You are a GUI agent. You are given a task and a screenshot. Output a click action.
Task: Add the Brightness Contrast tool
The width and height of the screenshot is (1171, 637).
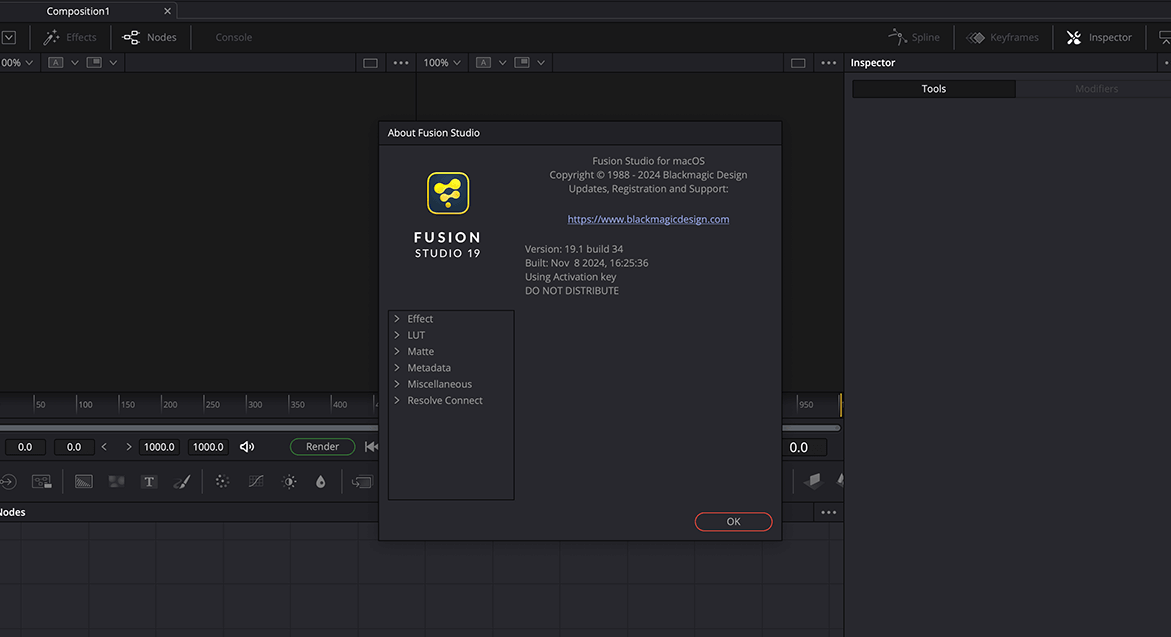point(289,482)
